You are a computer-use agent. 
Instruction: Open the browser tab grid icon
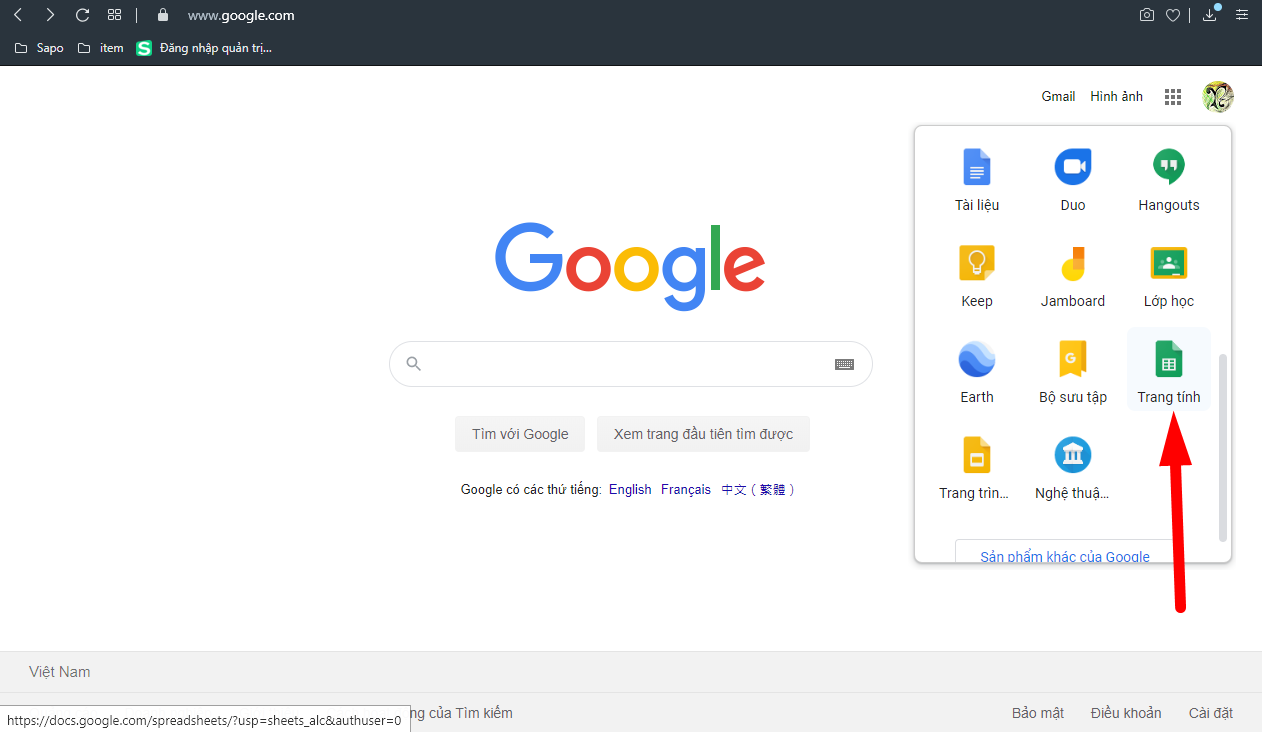(x=114, y=15)
